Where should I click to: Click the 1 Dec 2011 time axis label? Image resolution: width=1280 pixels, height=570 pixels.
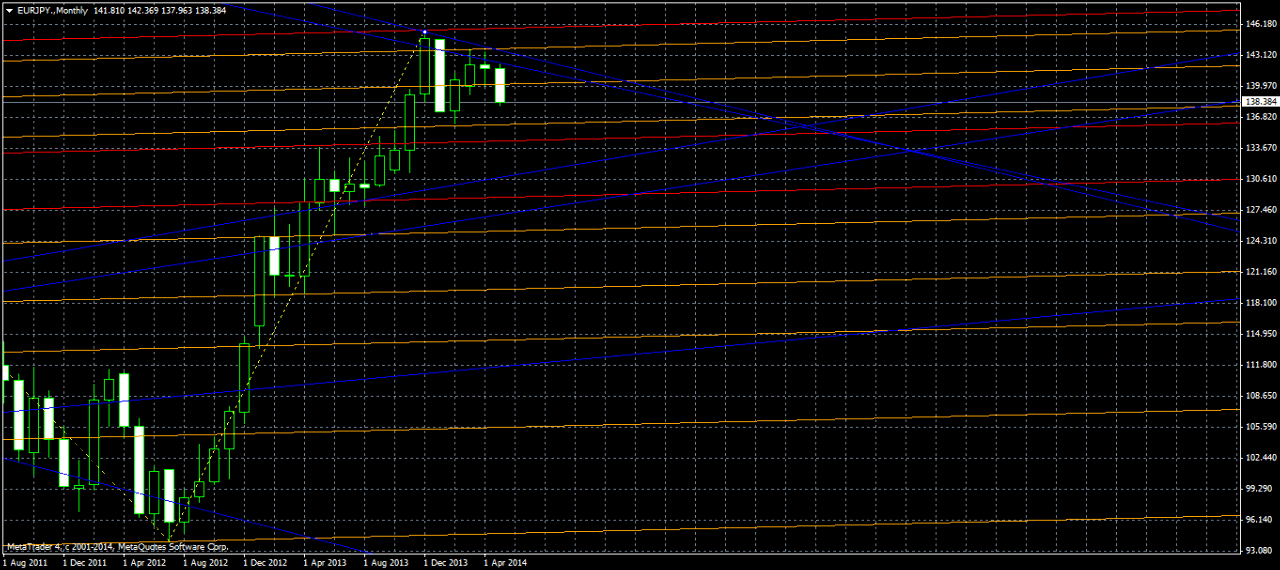(85, 563)
